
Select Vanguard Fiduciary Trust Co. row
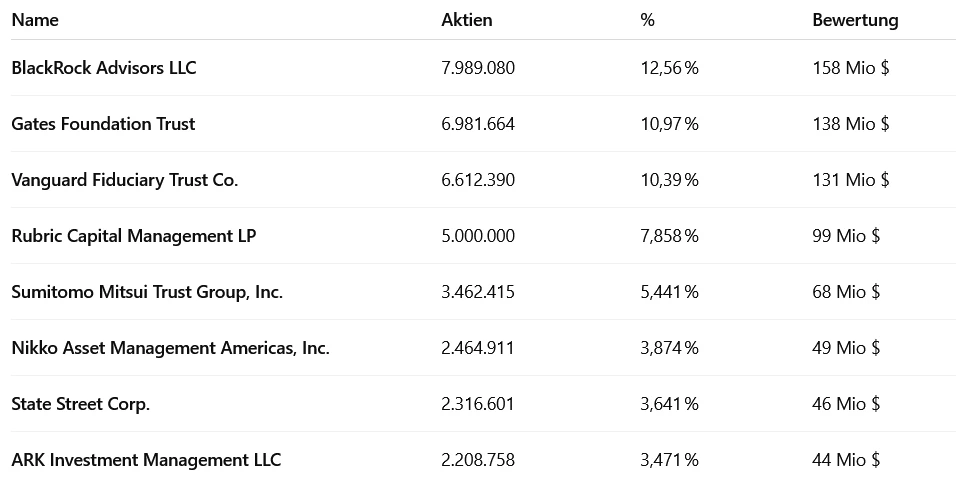[x=125, y=180]
